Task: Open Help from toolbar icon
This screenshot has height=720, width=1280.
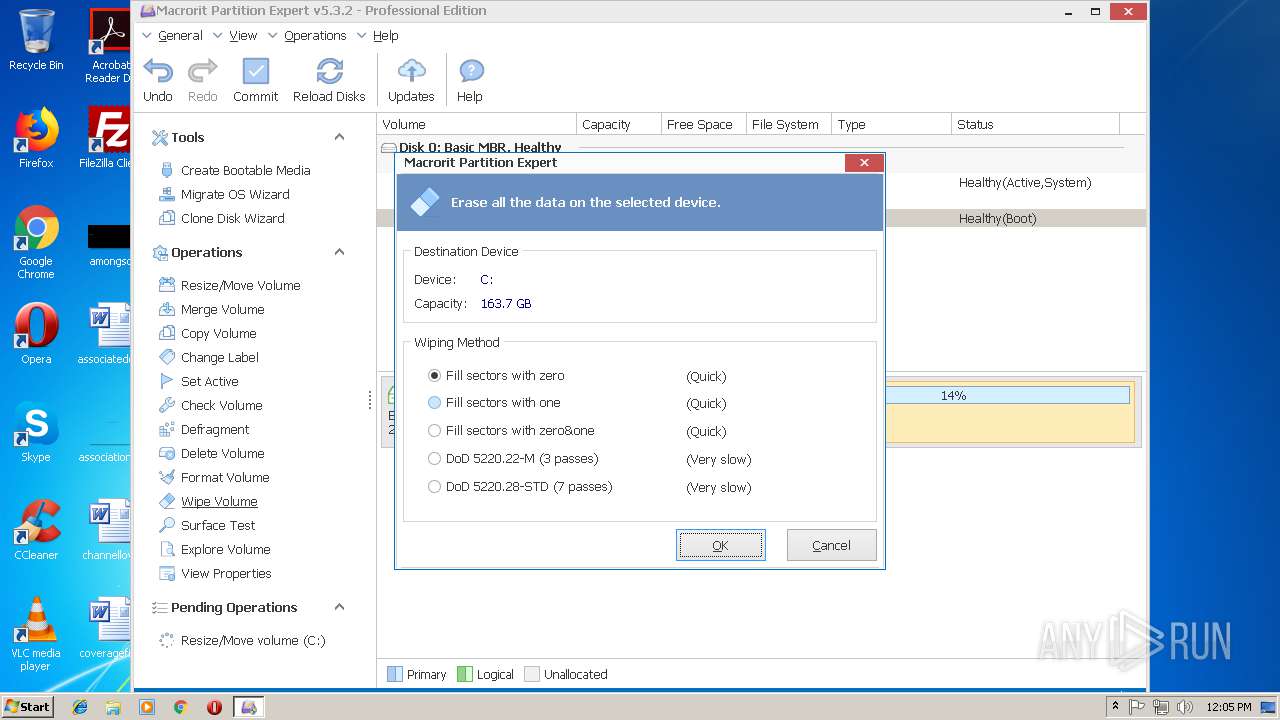Action: point(471,72)
